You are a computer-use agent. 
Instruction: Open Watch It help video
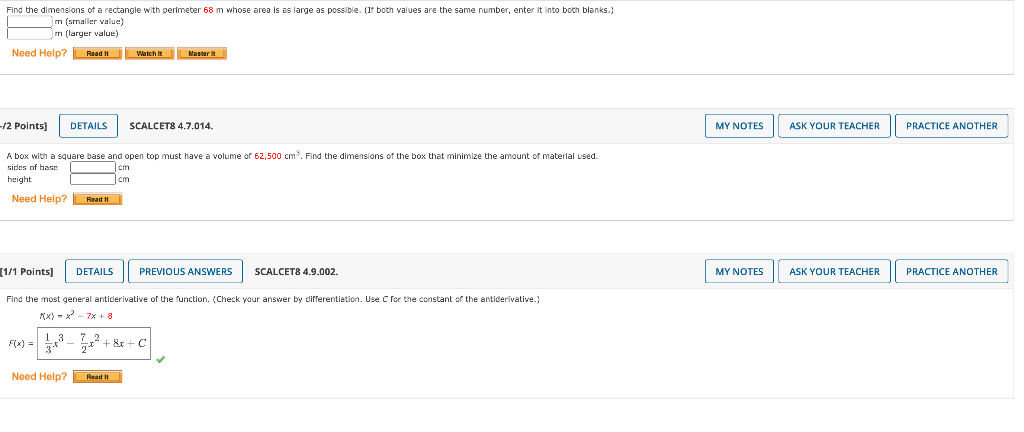tap(150, 54)
